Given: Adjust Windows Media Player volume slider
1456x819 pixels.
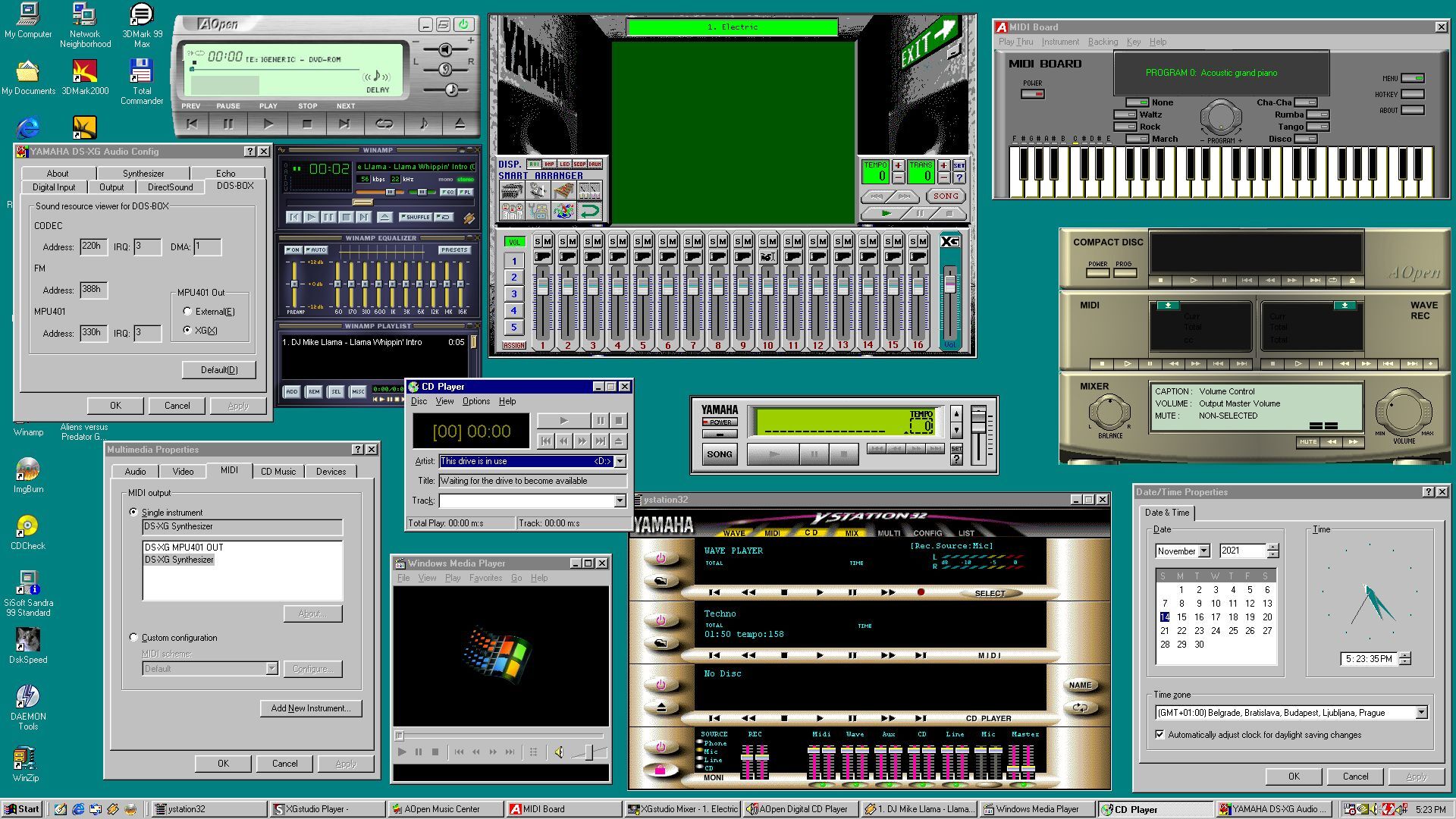Looking at the screenshot, I should [588, 752].
